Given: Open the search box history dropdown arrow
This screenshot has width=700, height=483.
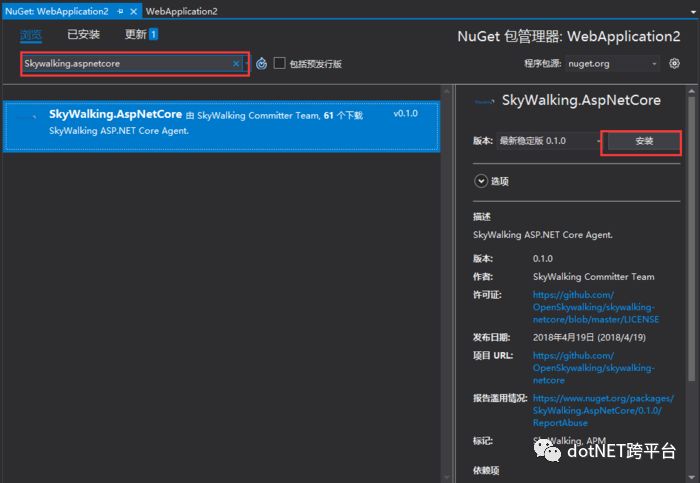Looking at the screenshot, I should pyautogui.click(x=245, y=63).
